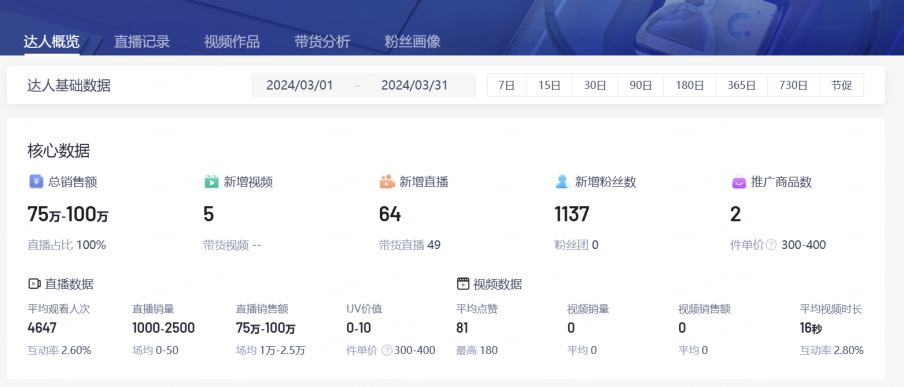Click the 互动率 2.60% text

[59, 350]
